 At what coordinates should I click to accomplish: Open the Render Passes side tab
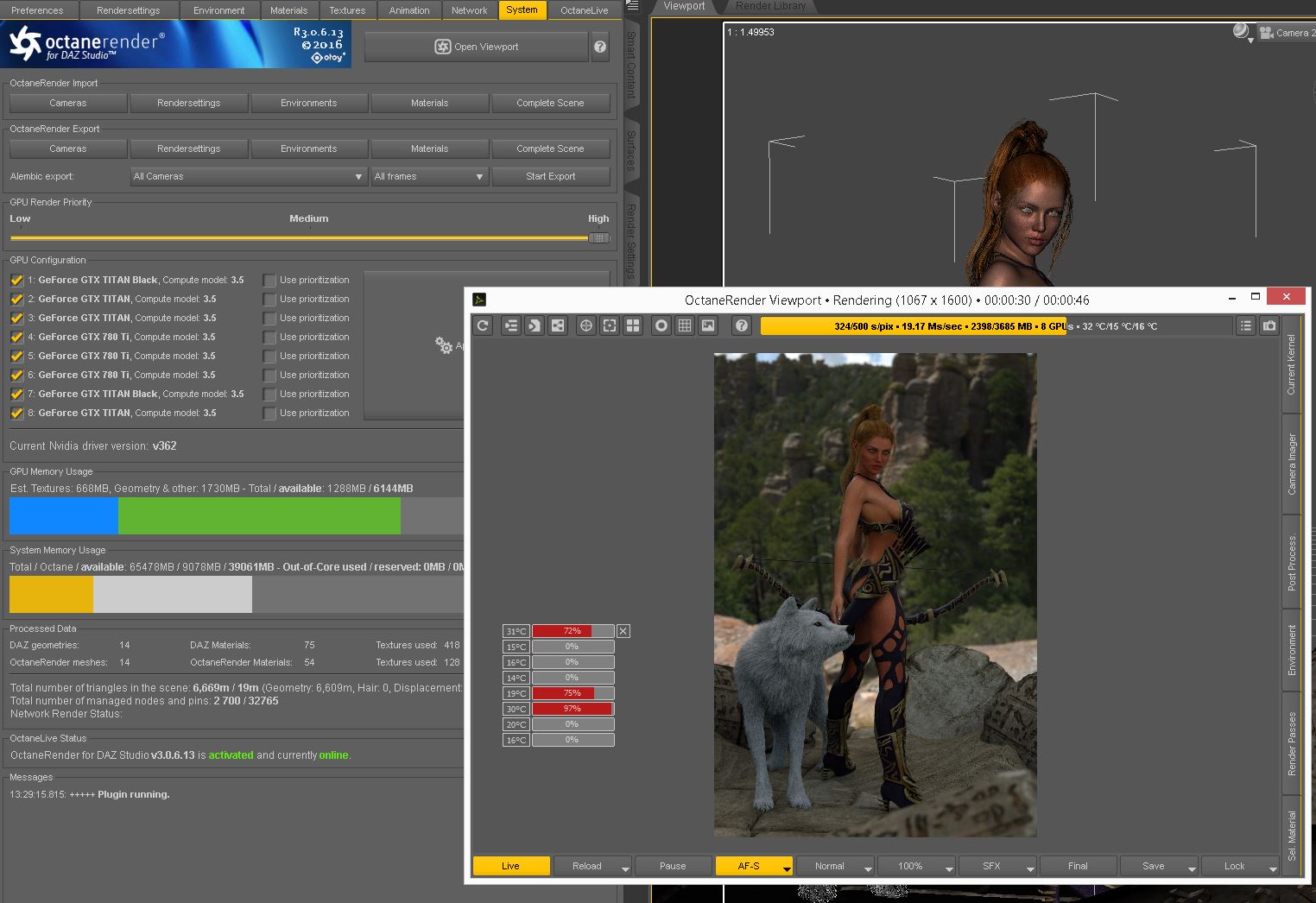1292,742
